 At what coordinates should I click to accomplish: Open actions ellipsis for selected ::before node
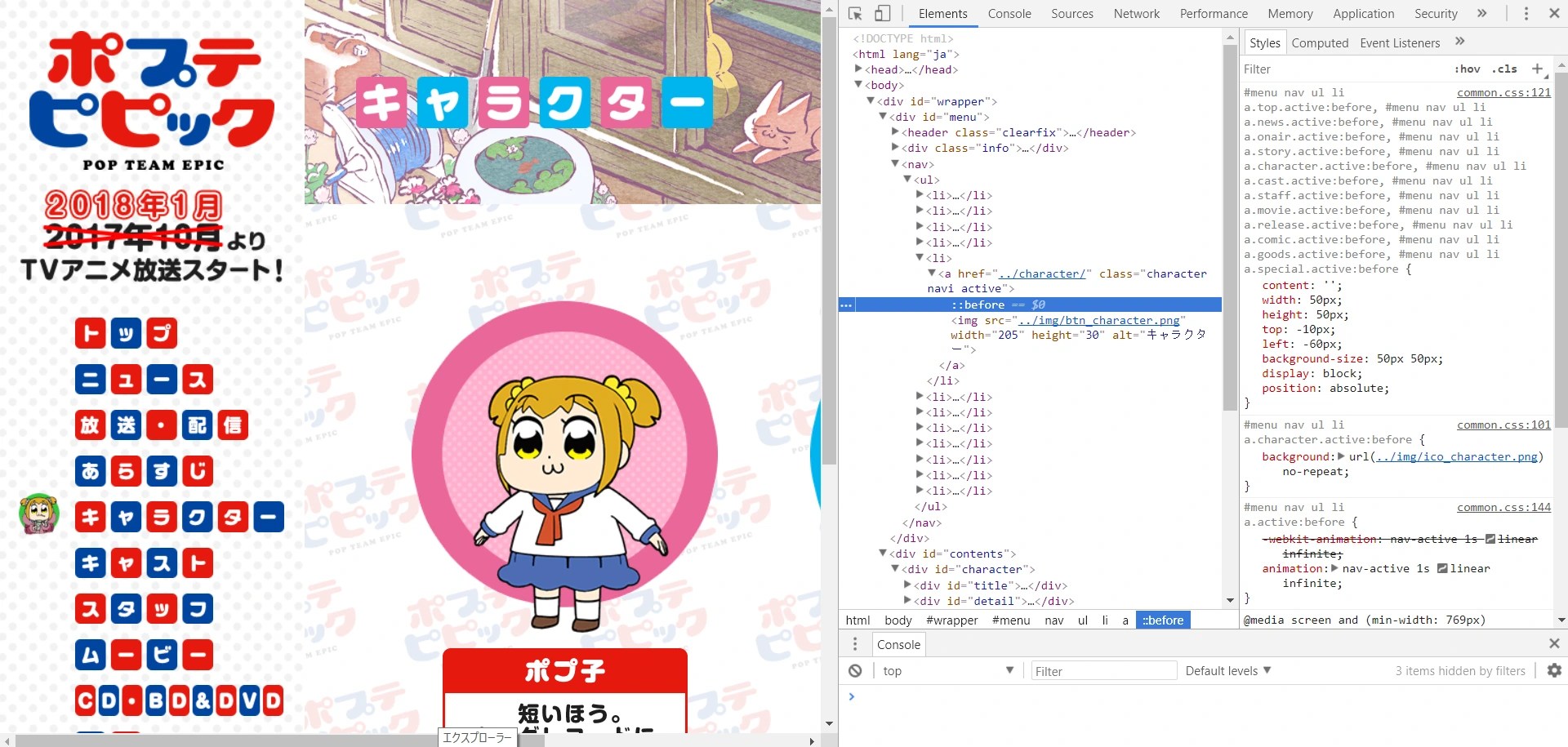click(846, 305)
